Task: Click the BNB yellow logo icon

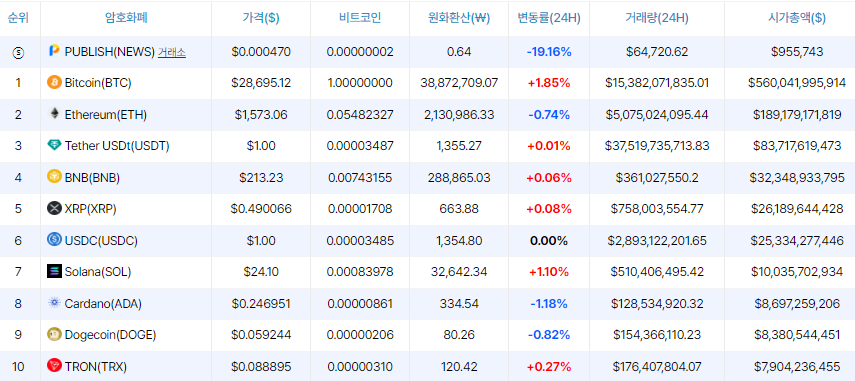Action: click(54, 177)
